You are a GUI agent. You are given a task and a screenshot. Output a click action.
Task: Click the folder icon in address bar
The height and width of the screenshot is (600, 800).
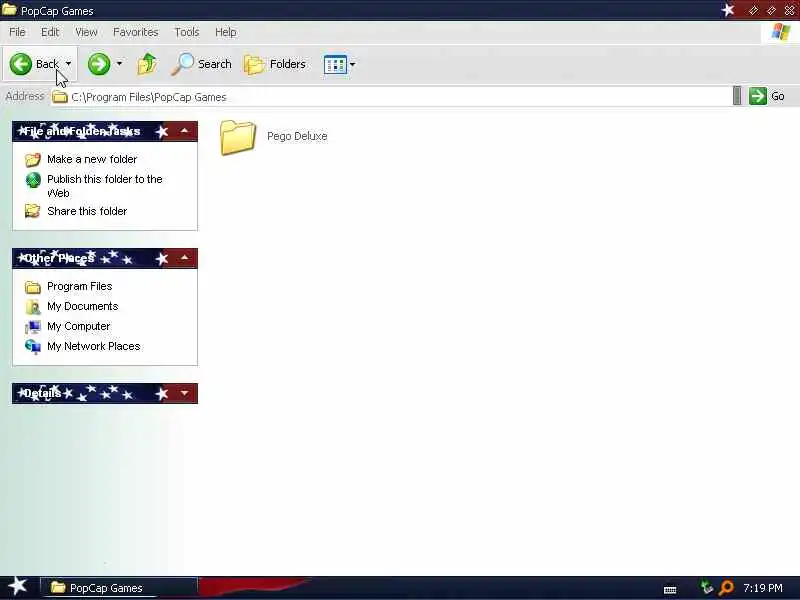[x=60, y=97]
